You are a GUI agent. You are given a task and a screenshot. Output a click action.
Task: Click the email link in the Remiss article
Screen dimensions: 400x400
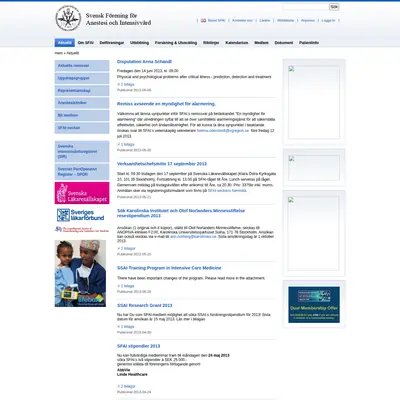pyautogui.click(x=223, y=131)
